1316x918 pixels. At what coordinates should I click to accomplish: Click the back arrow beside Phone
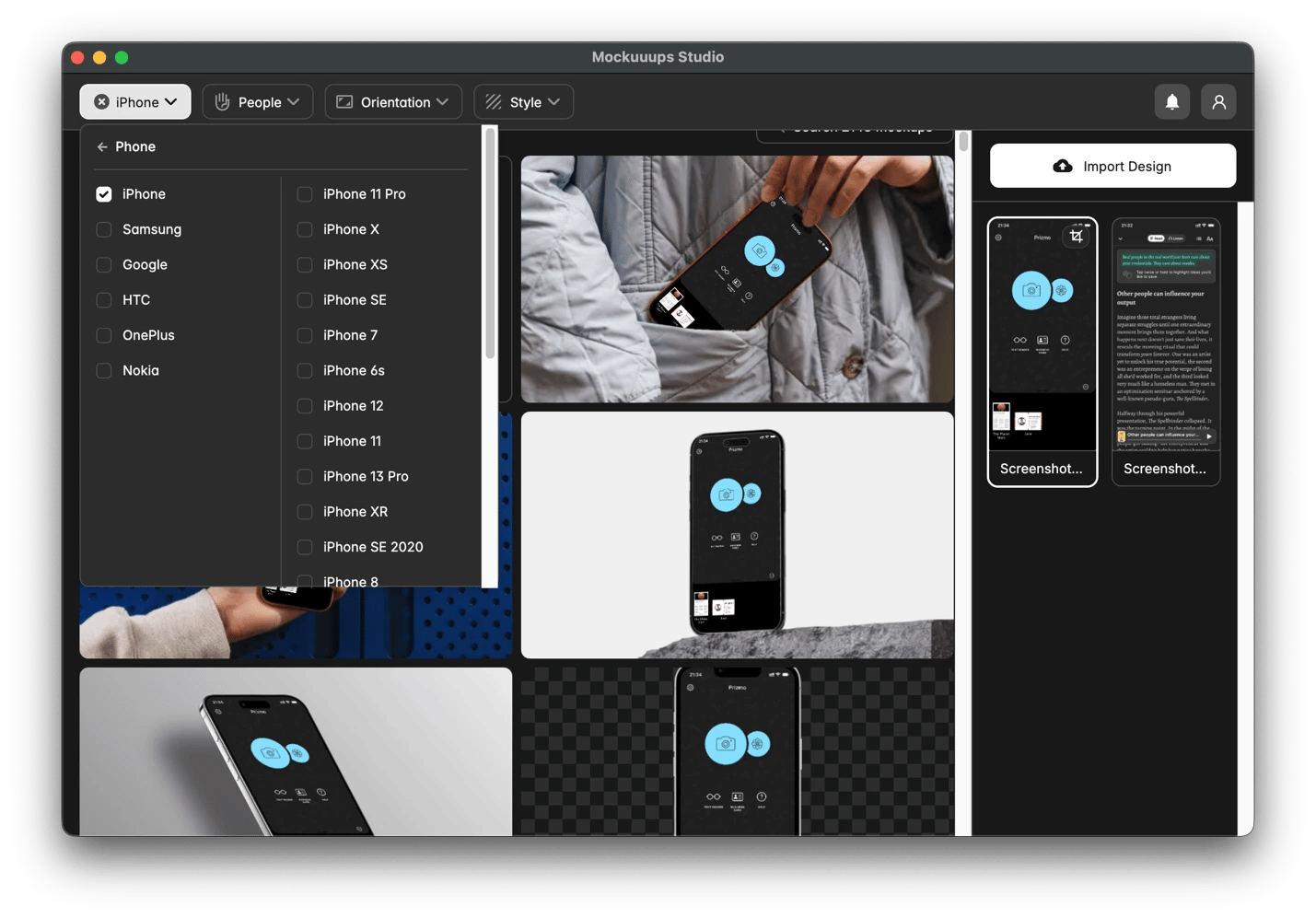[x=102, y=147]
